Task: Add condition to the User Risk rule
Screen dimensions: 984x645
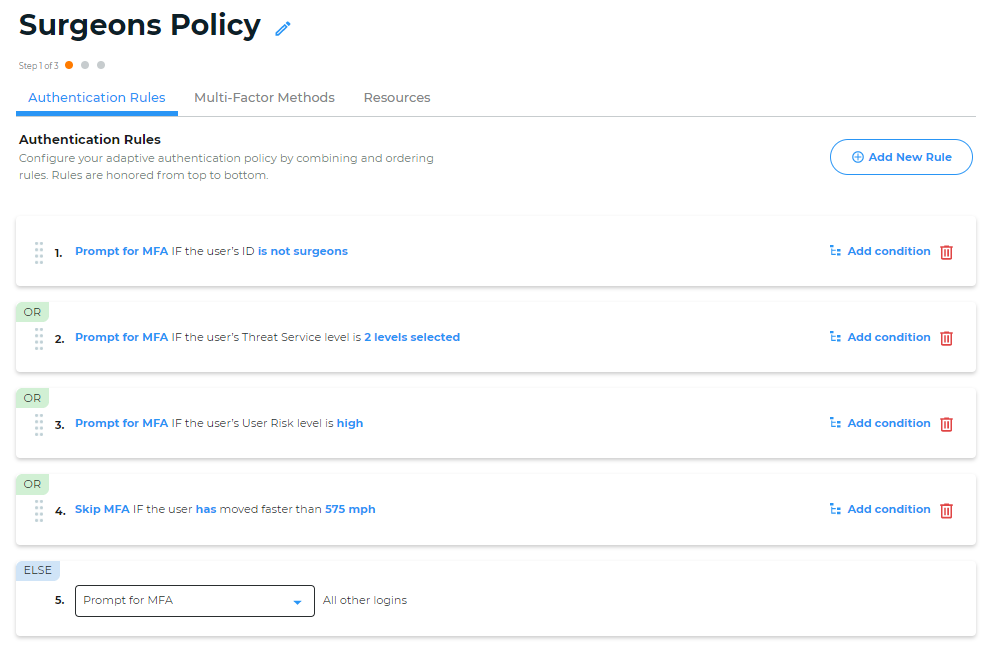Action: click(880, 424)
